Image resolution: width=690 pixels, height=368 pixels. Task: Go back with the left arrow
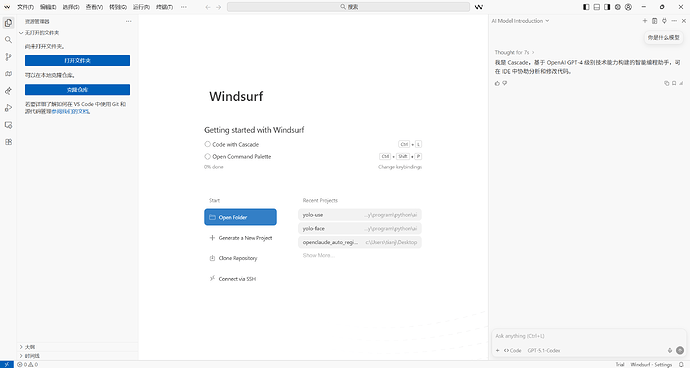coord(208,7)
